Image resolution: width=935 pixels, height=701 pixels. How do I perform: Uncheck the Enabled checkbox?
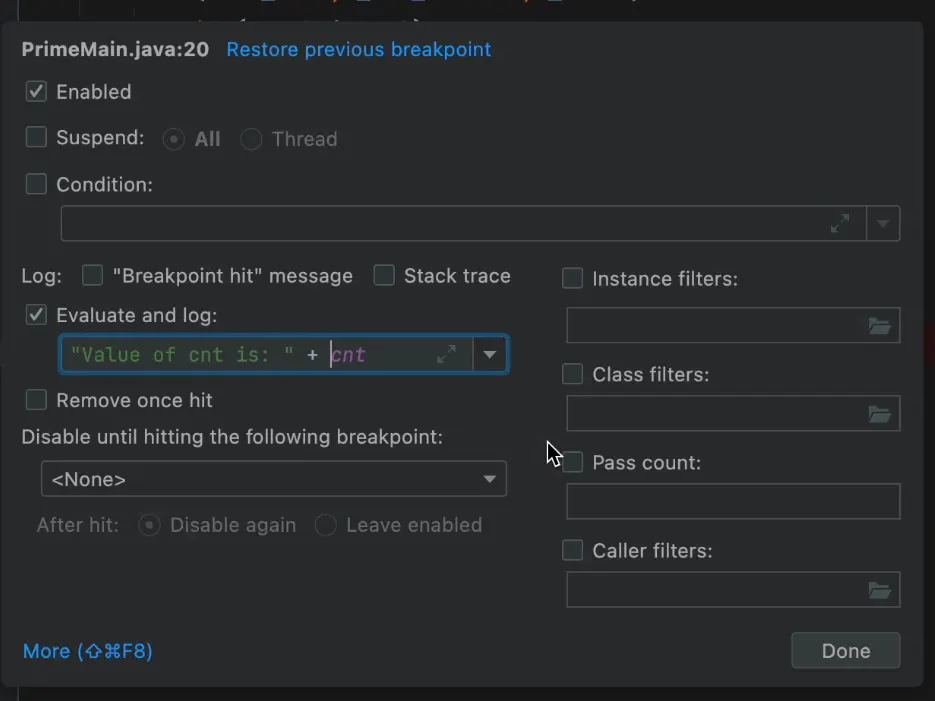click(36, 92)
